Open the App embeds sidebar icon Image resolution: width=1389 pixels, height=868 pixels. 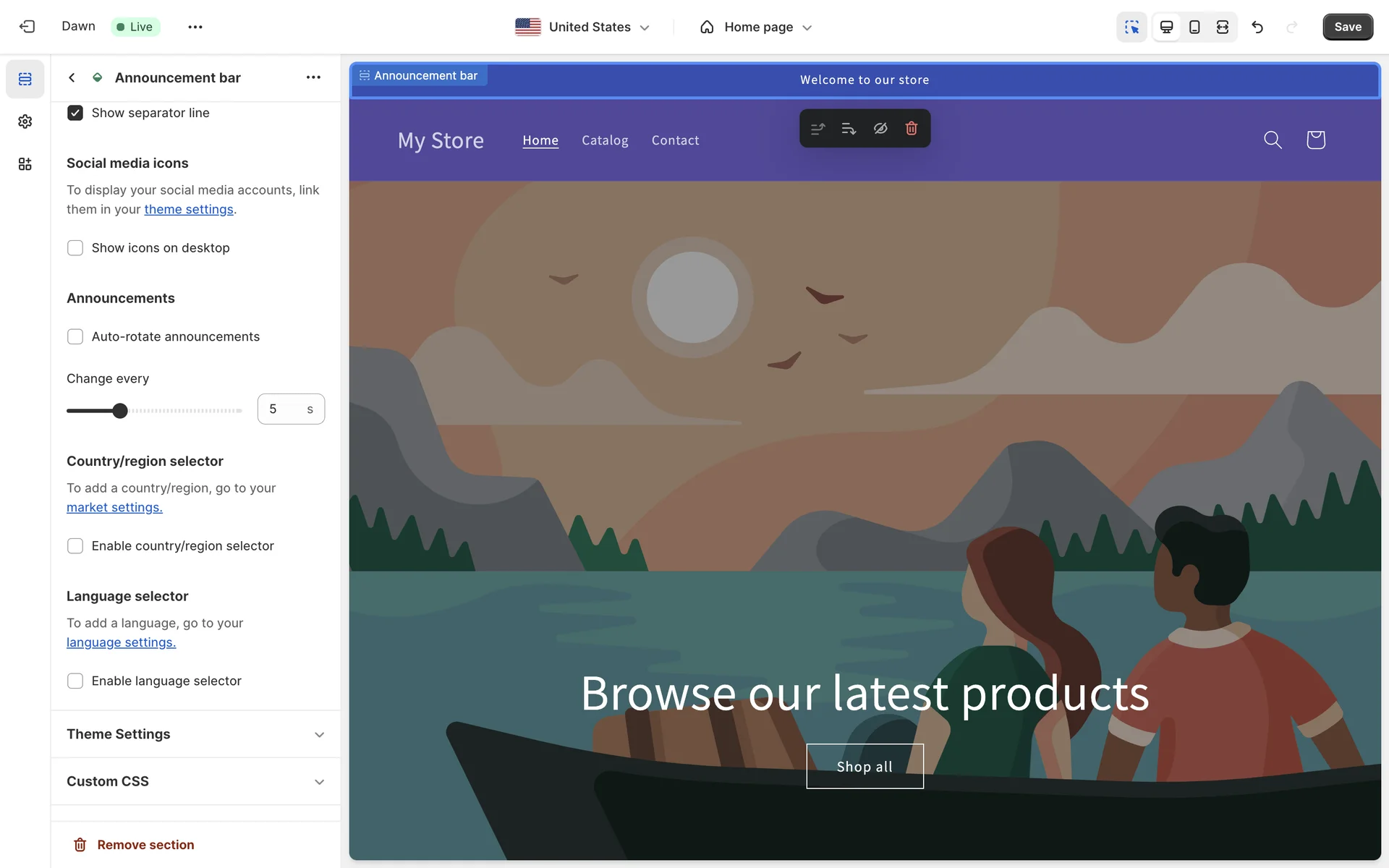(x=25, y=164)
